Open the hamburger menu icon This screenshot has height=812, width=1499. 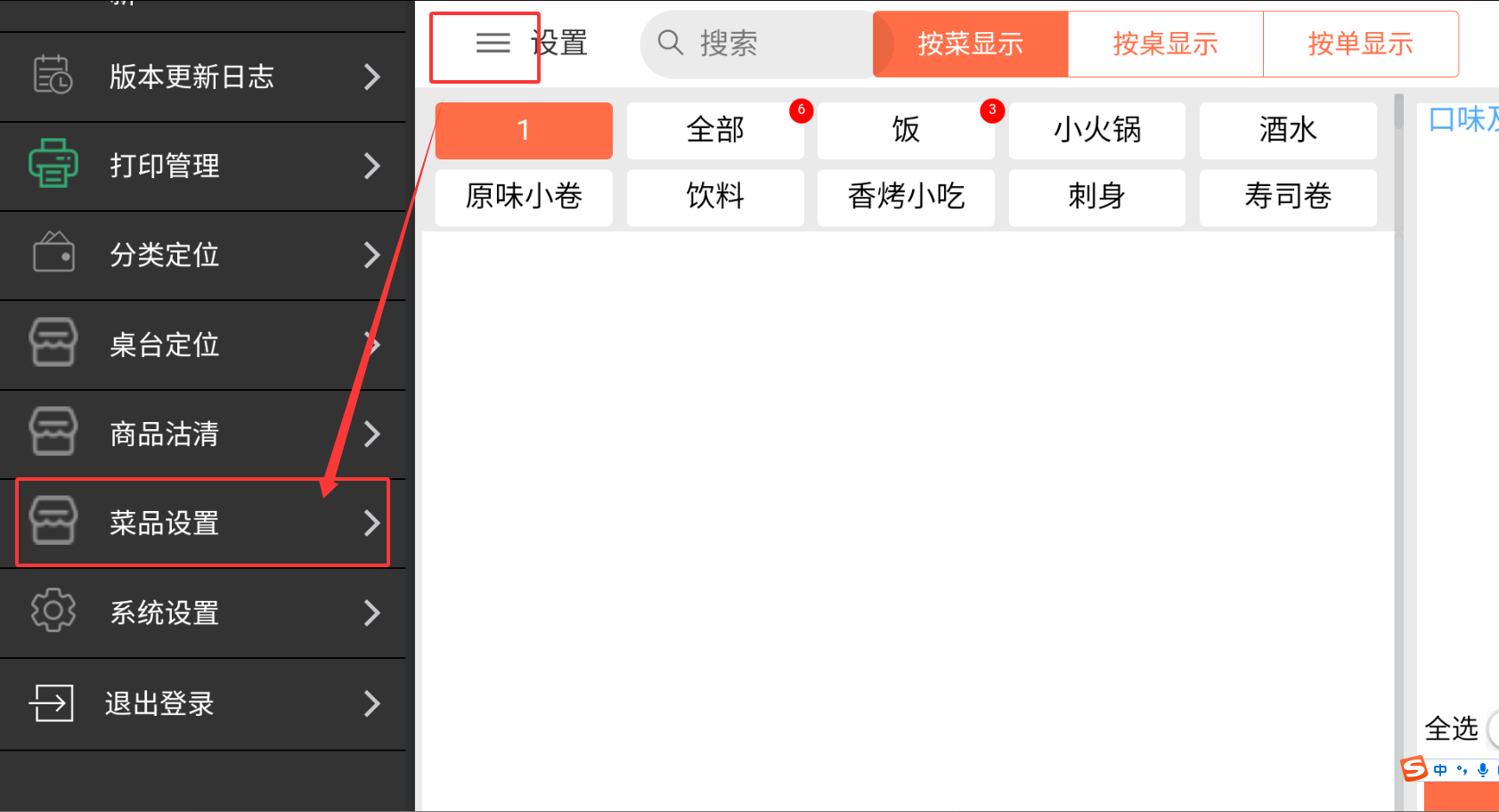click(x=493, y=43)
